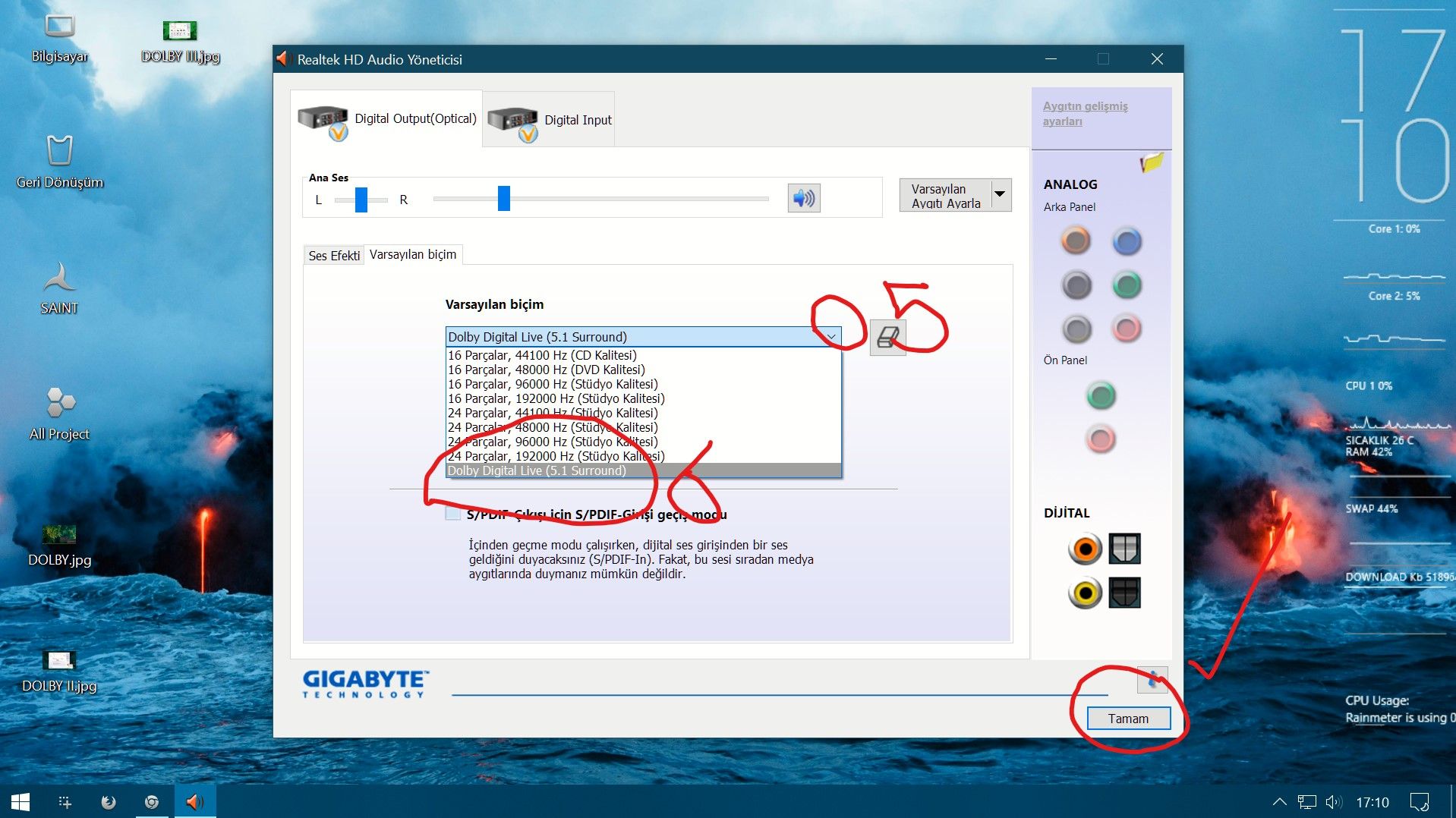Open the Chrome taskbar icon
This screenshot has width=1456, height=818.
[152, 802]
